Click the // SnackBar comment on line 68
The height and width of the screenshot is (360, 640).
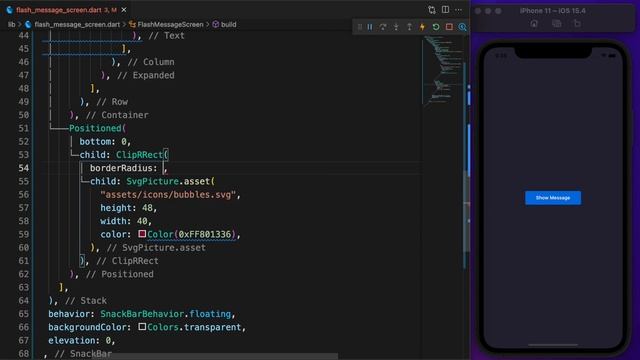[83, 353]
